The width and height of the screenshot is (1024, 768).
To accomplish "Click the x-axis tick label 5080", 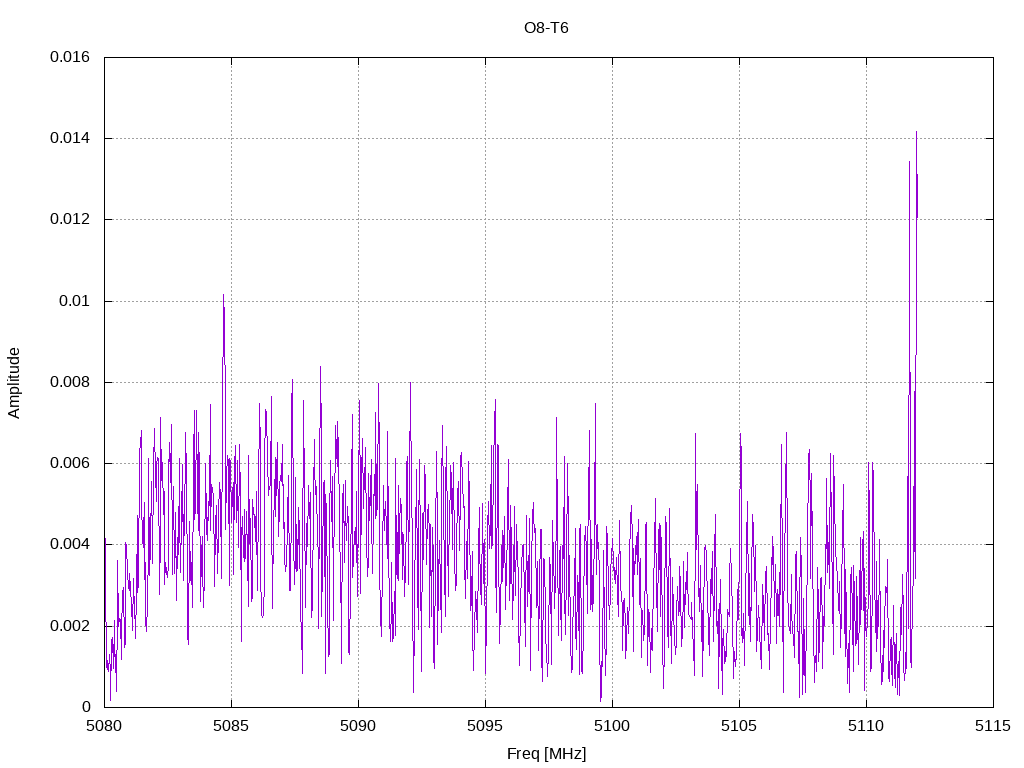I will pos(104,726).
